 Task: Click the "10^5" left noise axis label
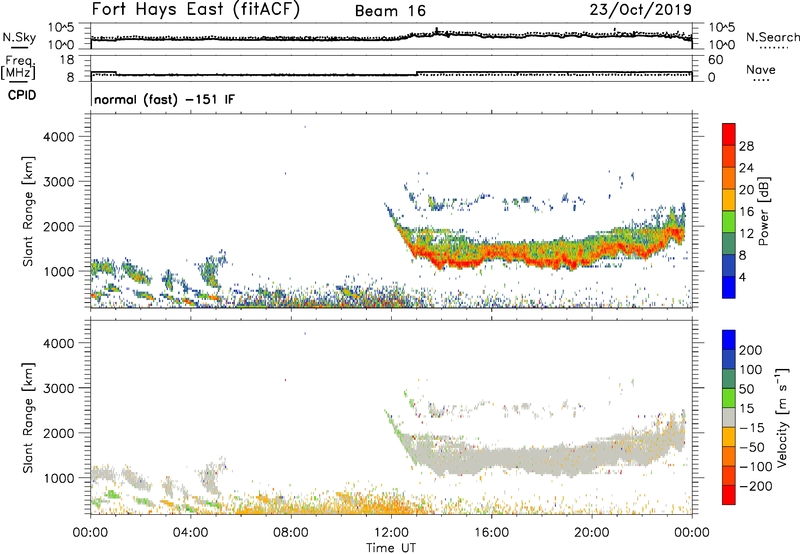pos(61,27)
